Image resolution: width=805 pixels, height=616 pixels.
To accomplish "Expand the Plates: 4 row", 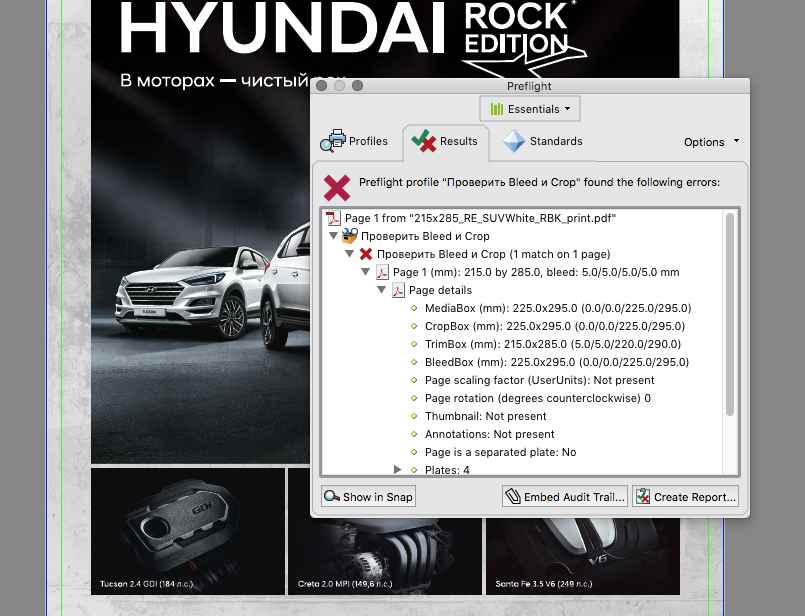I will [397, 469].
